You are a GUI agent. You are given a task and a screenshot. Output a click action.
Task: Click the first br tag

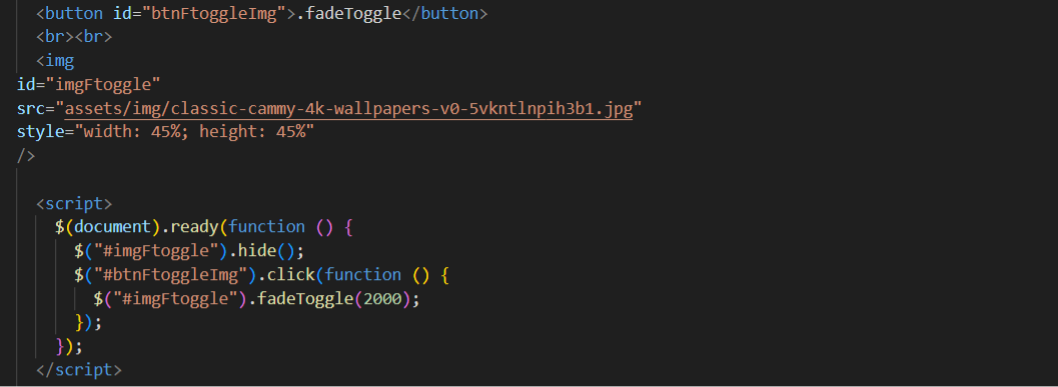coord(55,37)
